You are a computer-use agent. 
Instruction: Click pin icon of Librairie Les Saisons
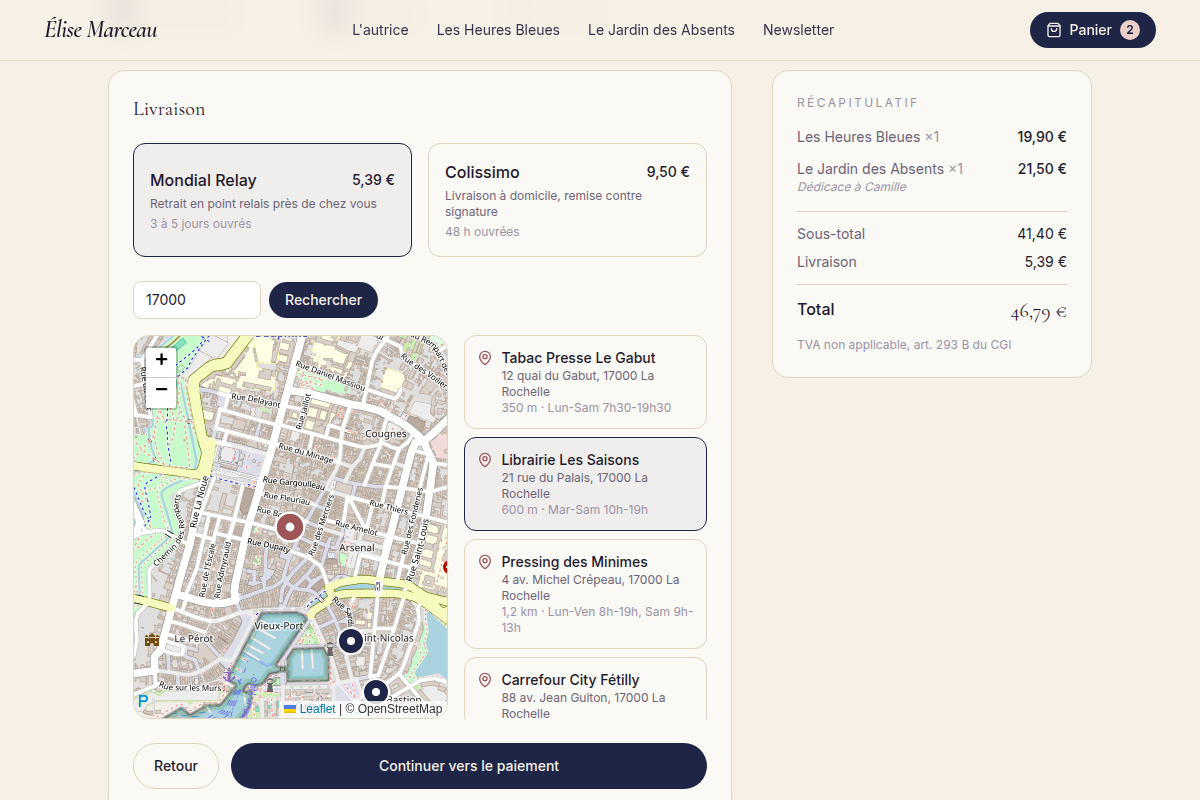(485, 460)
